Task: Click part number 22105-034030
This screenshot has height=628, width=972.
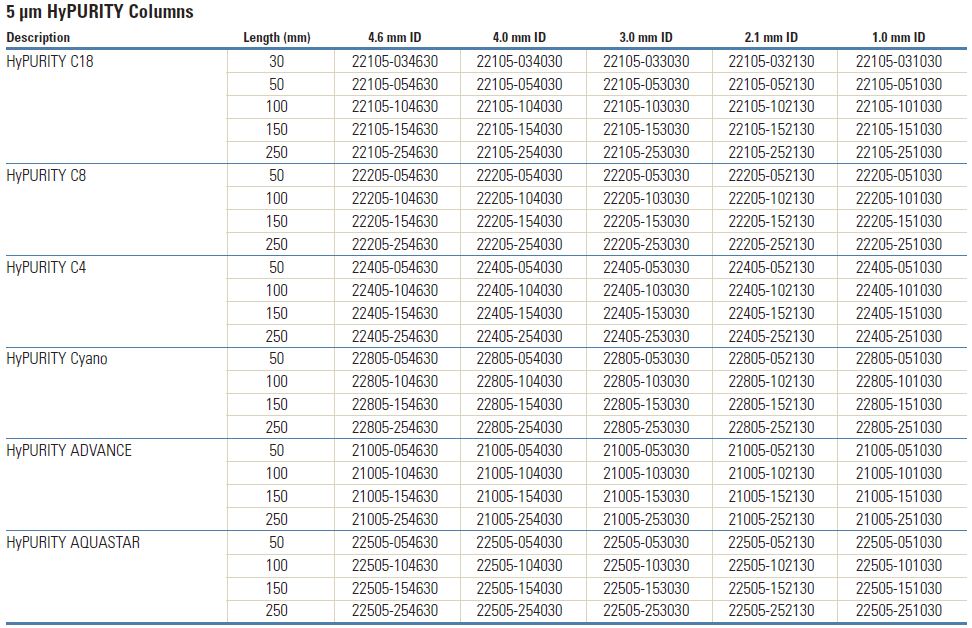Action: pos(519,61)
